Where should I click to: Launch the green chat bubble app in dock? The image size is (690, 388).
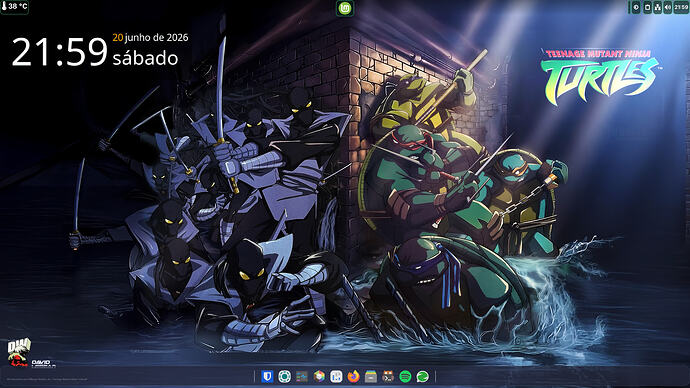pos(422,377)
